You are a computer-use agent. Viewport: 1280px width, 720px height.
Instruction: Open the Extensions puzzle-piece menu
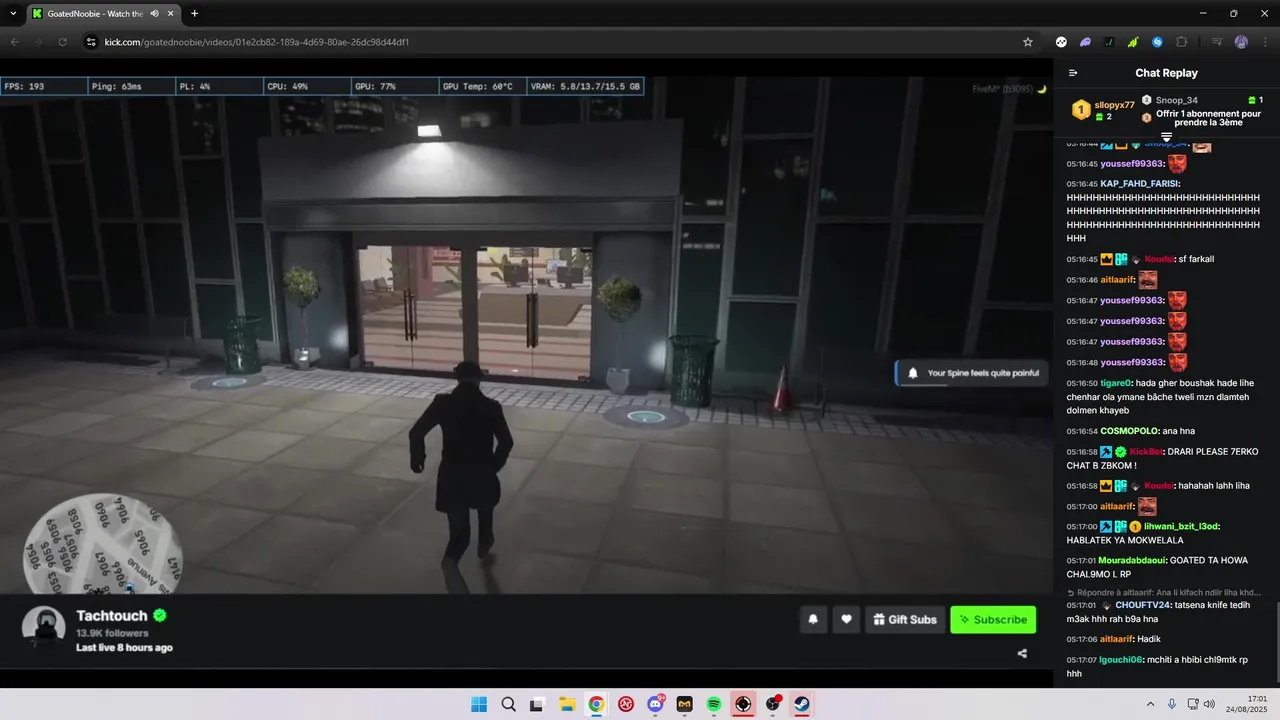click(x=1182, y=42)
